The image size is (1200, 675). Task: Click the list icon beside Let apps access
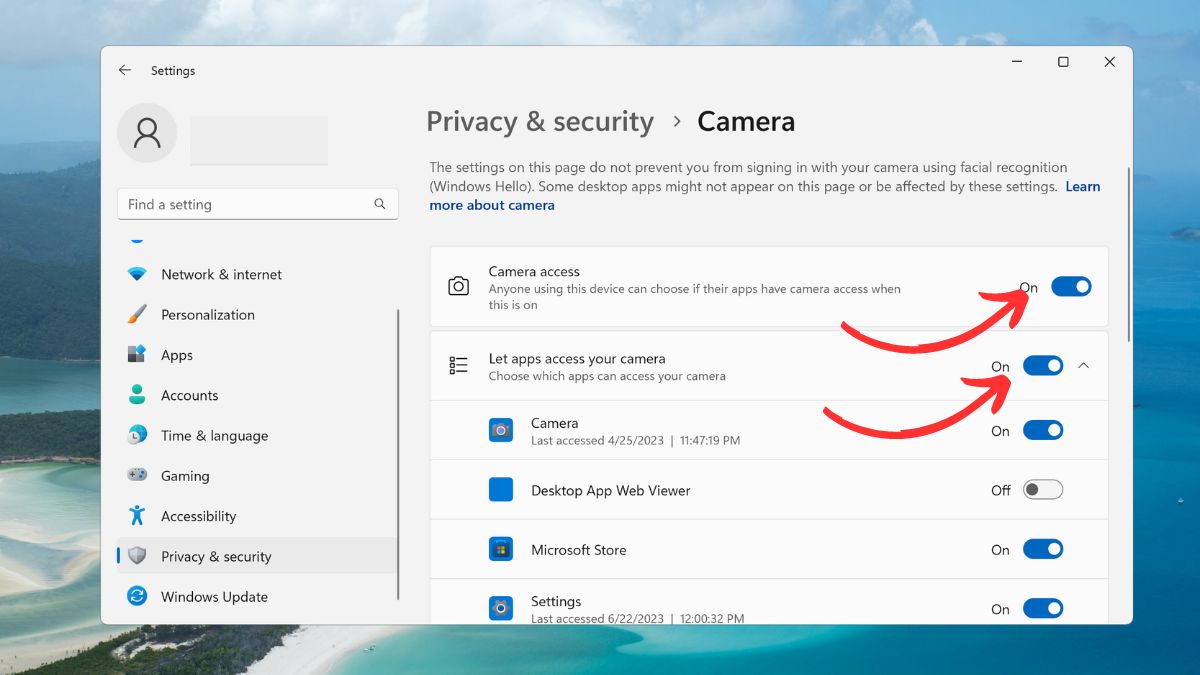(x=459, y=366)
